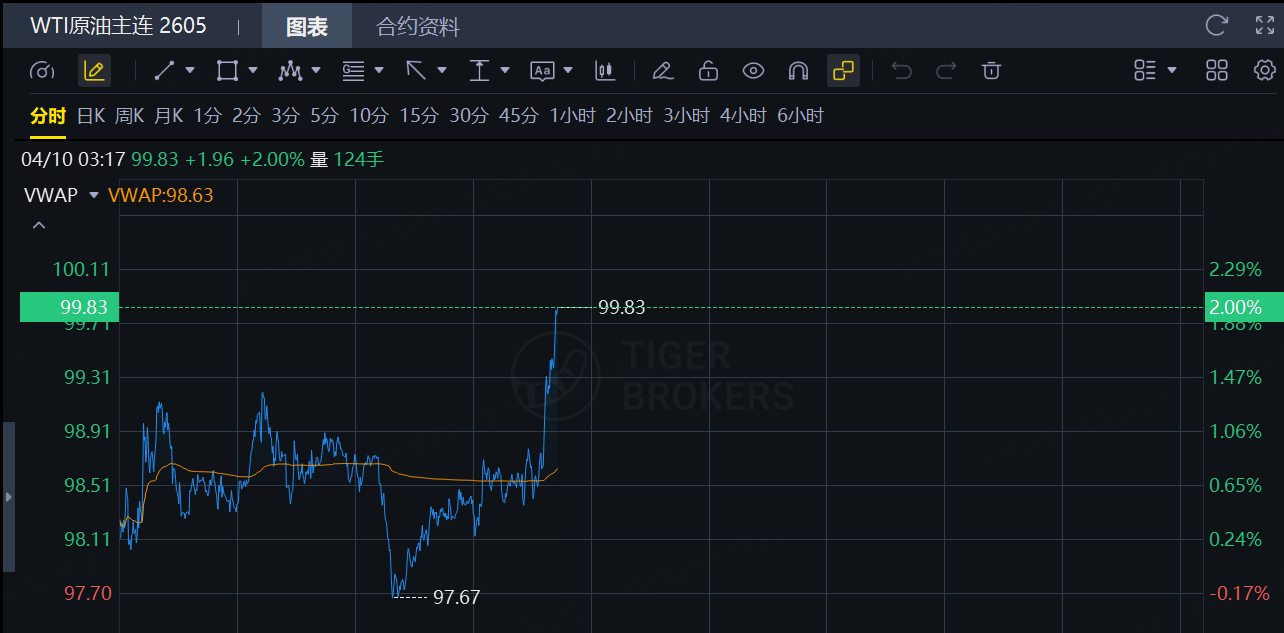Select the 3小时 interval
This screenshot has height=633, width=1284.
686,116
